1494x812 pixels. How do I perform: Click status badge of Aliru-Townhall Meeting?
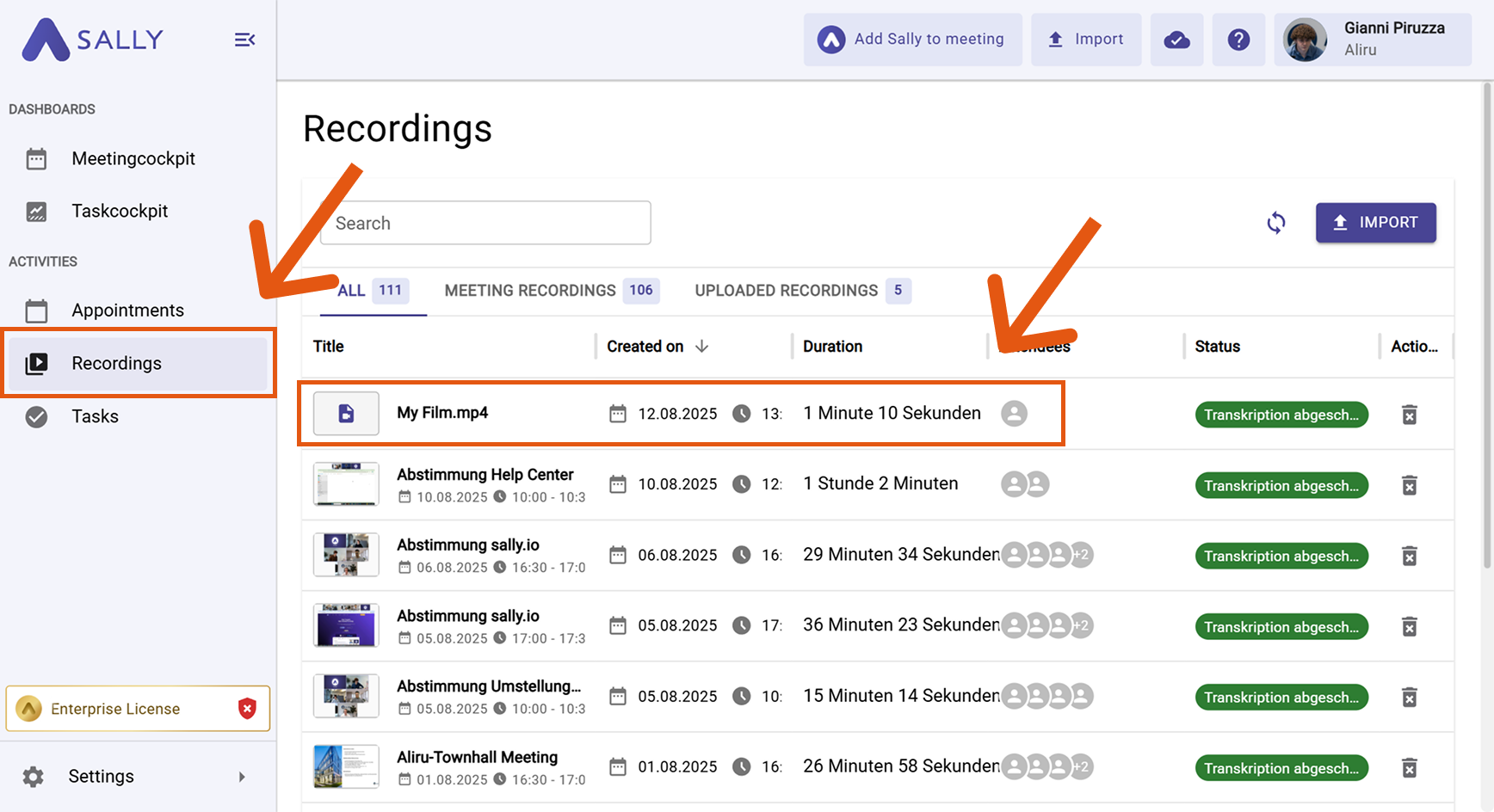click(1281, 768)
